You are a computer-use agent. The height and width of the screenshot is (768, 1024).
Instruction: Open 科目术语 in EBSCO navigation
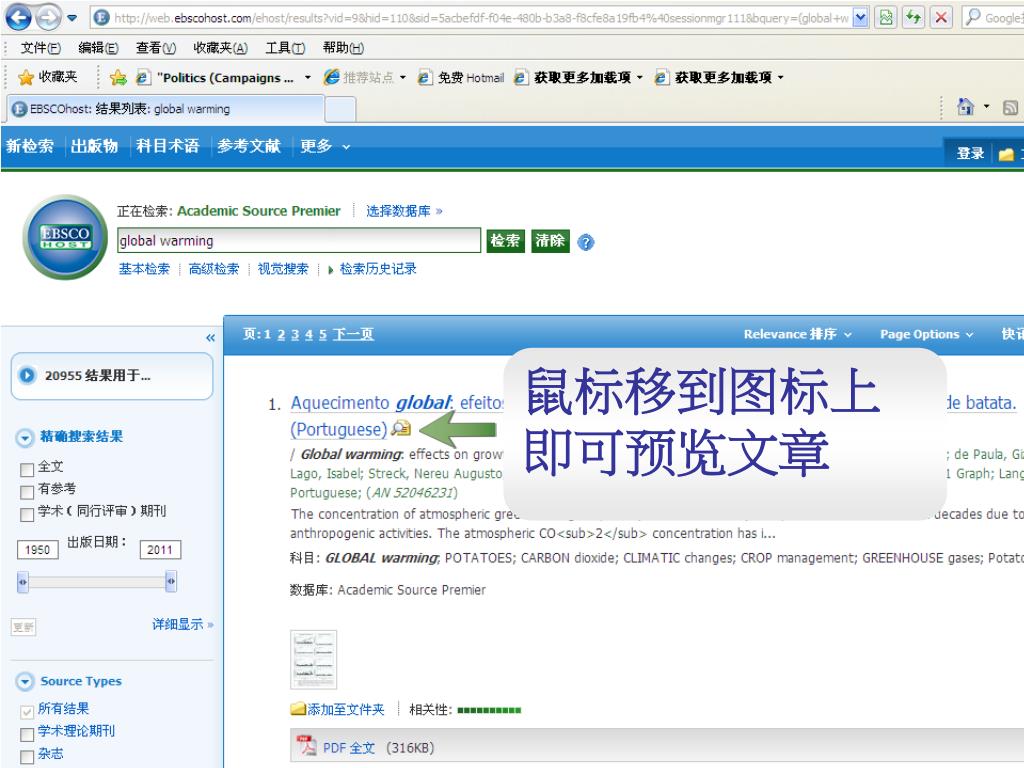point(167,146)
